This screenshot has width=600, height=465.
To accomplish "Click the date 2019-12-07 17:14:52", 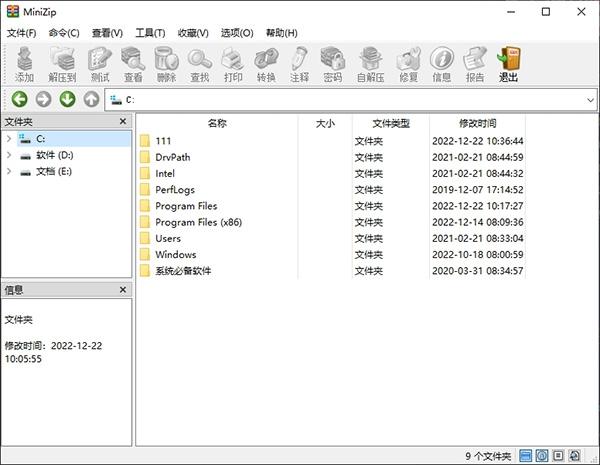I will click(x=478, y=190).
